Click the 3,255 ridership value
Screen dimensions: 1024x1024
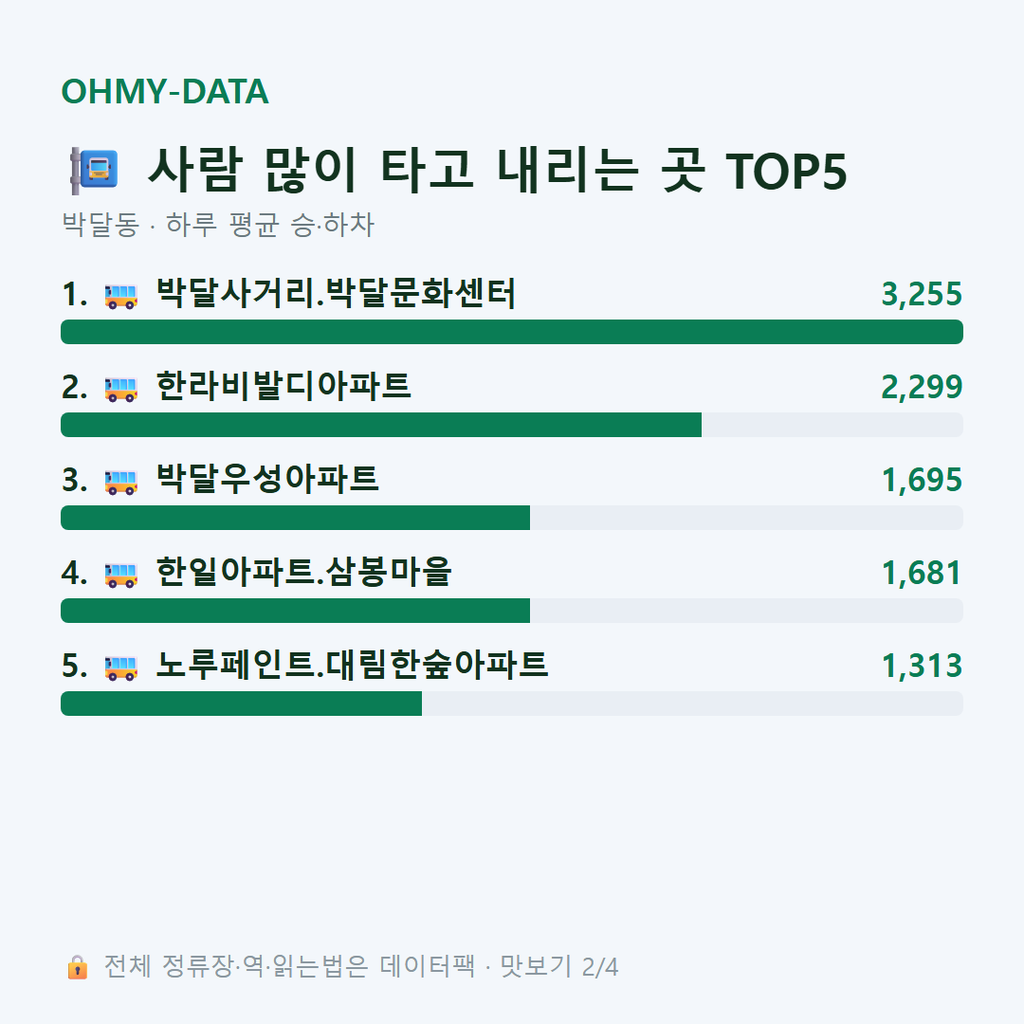[921, 294]
